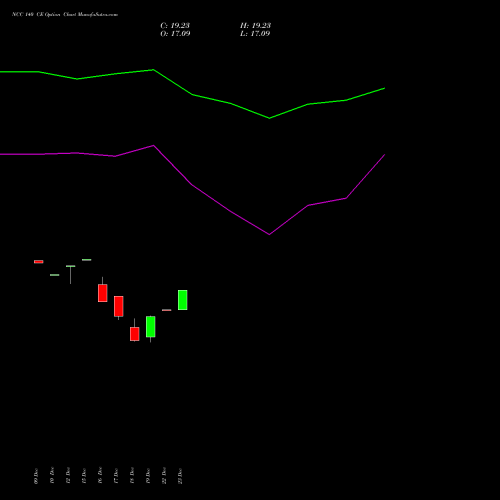Image resolution: width=500 pixels, height=500 pixels.
Task: Select the last green candle for 23 Dec
Action: pos(183,300)
